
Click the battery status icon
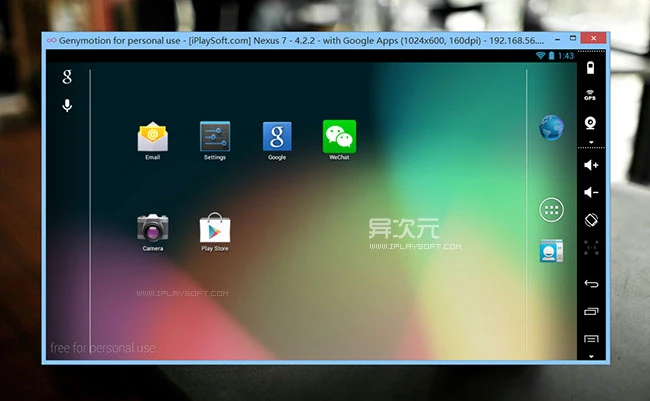(x=551, y=56)
